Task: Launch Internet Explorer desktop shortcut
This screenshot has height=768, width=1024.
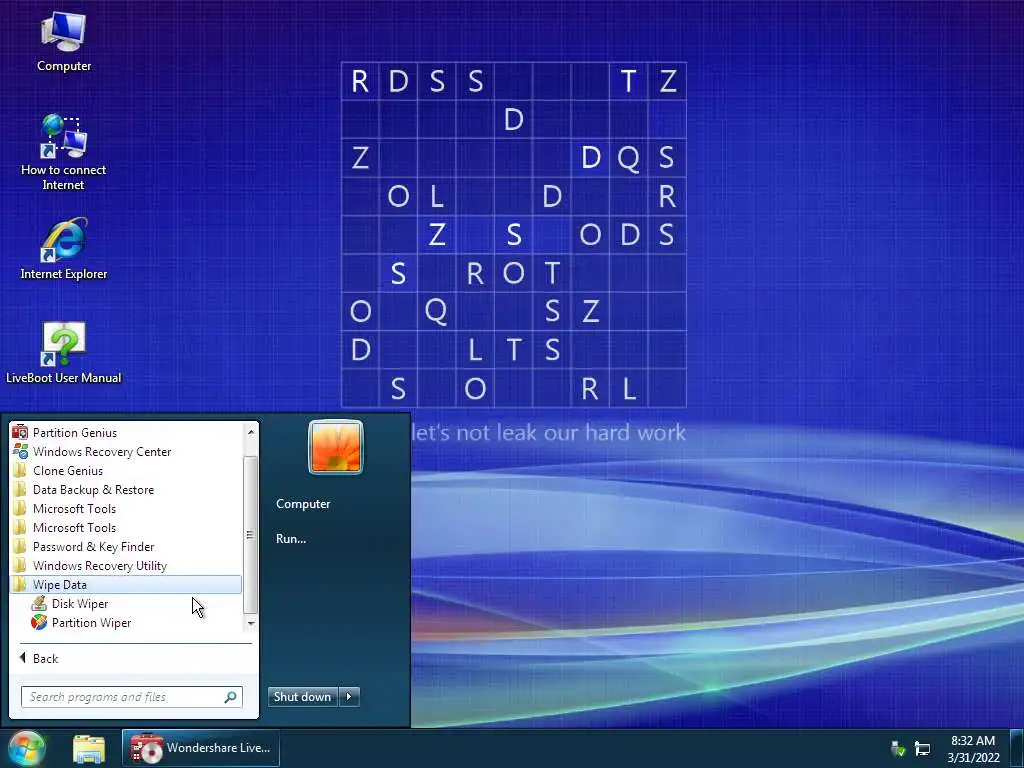Action: 63,249
